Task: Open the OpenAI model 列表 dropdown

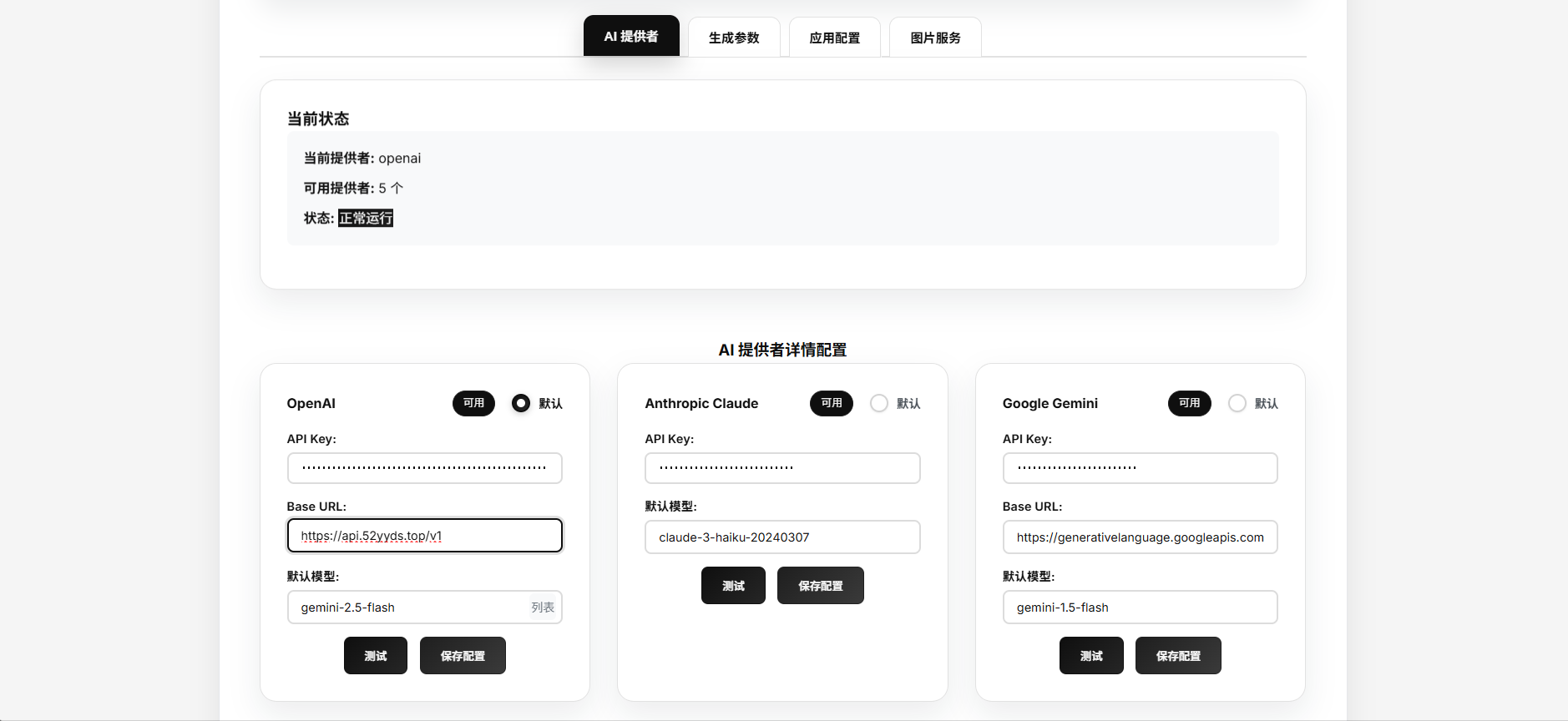Action: pyautogui.click(x=543, y=608)
